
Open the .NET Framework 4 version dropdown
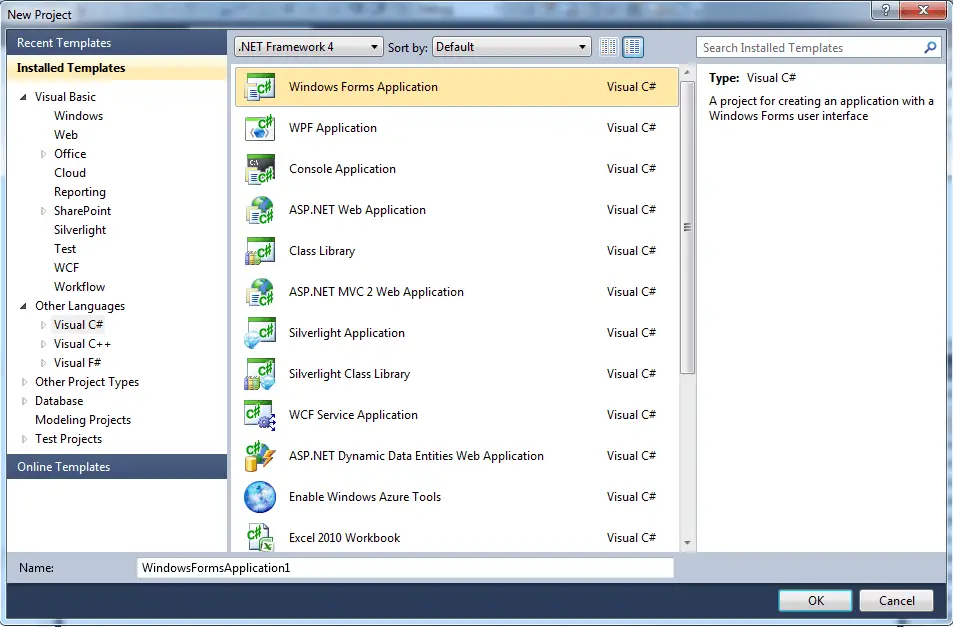point(308,47)
